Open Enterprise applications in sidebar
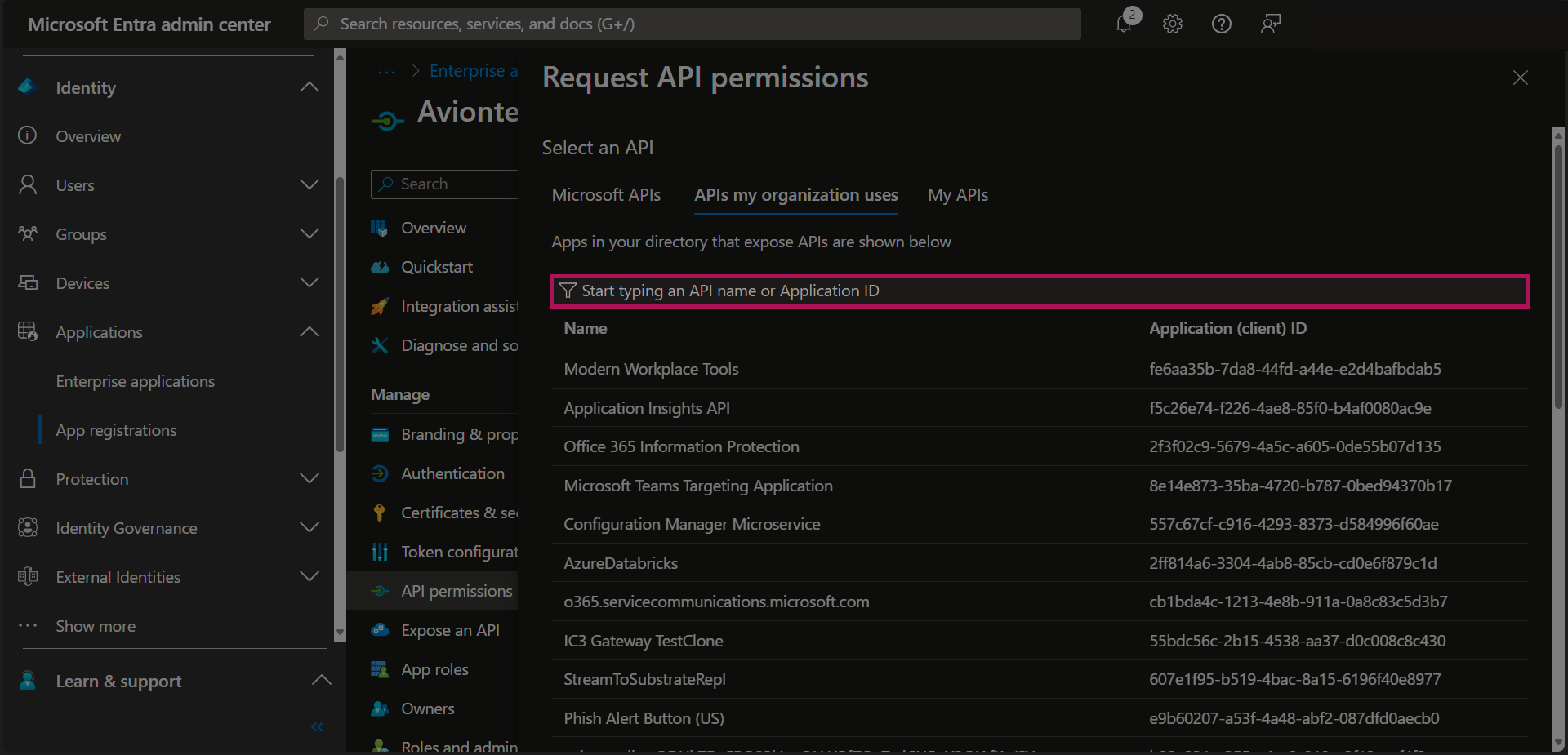 136,381
